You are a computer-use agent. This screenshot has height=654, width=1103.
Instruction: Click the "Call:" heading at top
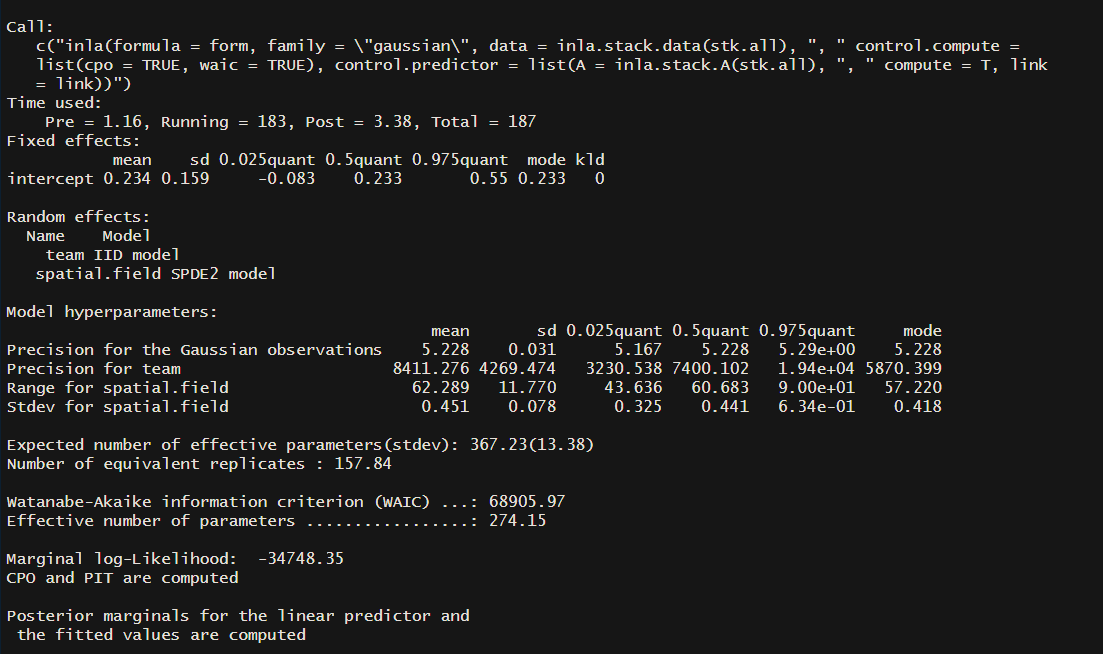click(30, 27)
